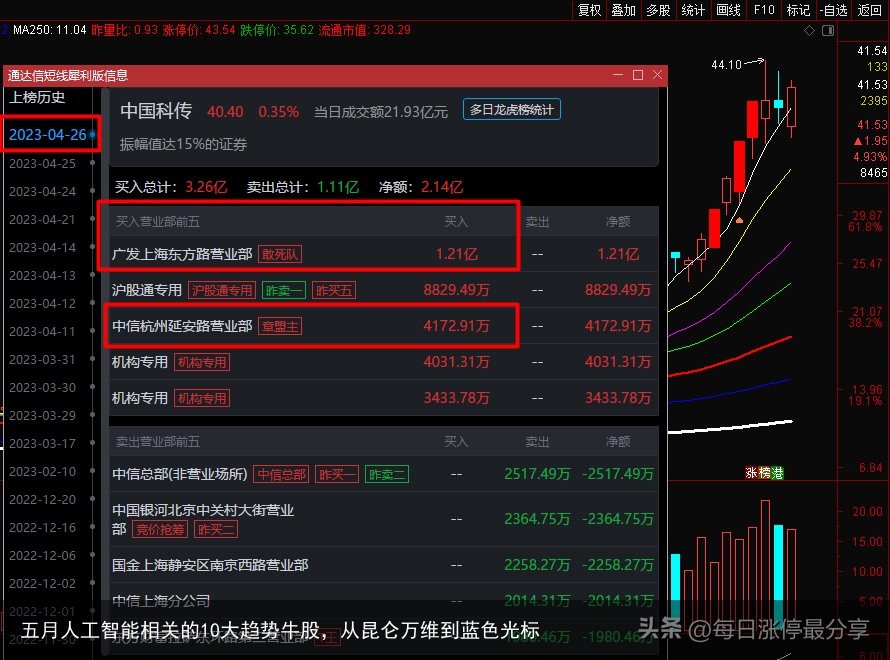Click the 昨买二 tag

coord(216,529)
